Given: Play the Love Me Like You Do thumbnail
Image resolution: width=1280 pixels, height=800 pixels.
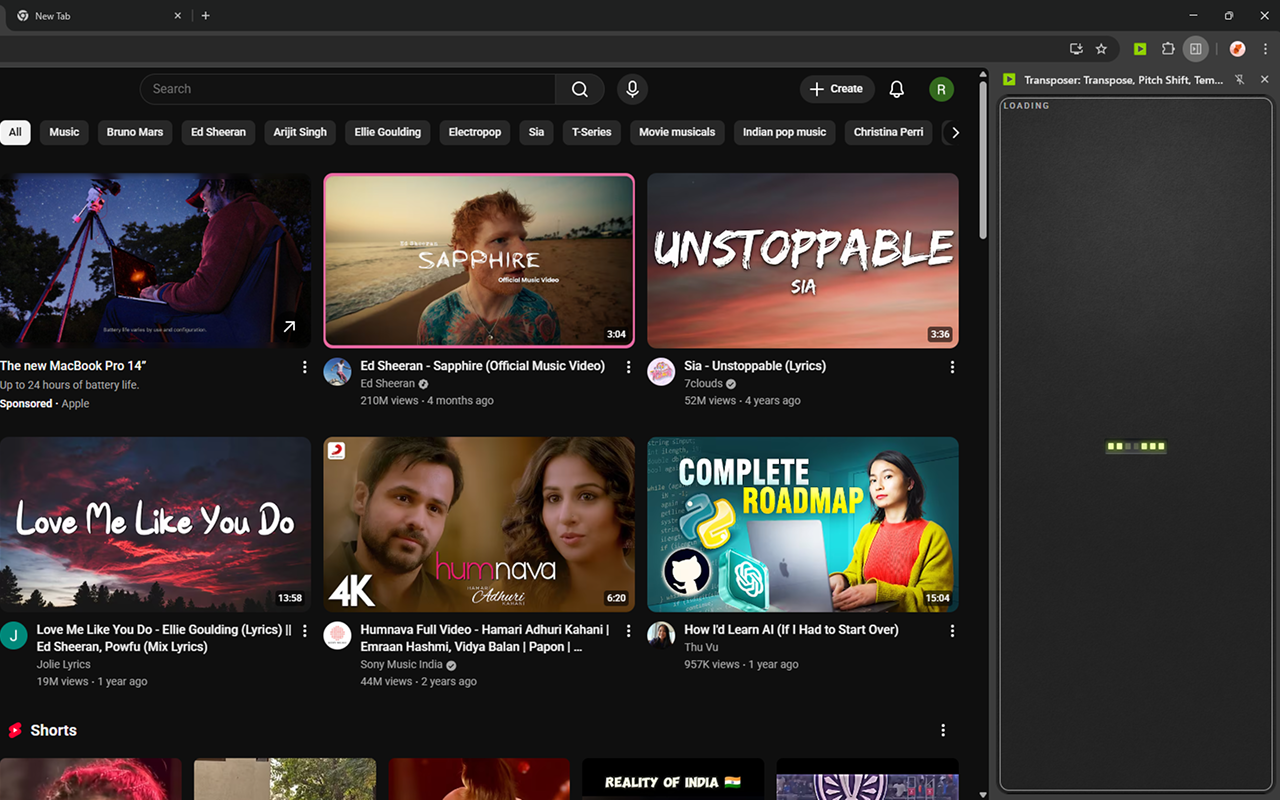Looking at the screenshot, I should [x=155, y=524].
